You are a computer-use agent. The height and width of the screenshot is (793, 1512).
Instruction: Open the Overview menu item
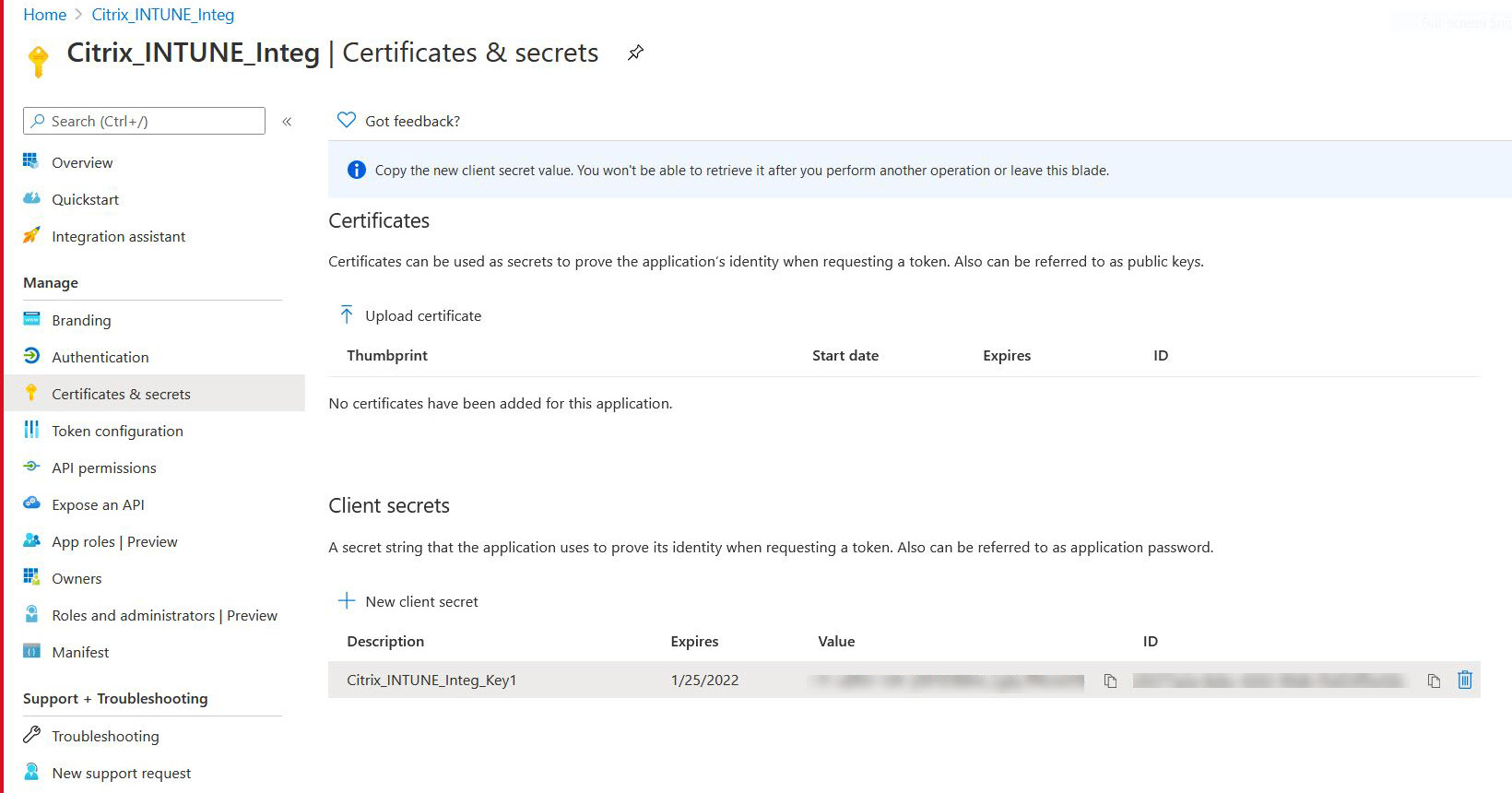82,162
